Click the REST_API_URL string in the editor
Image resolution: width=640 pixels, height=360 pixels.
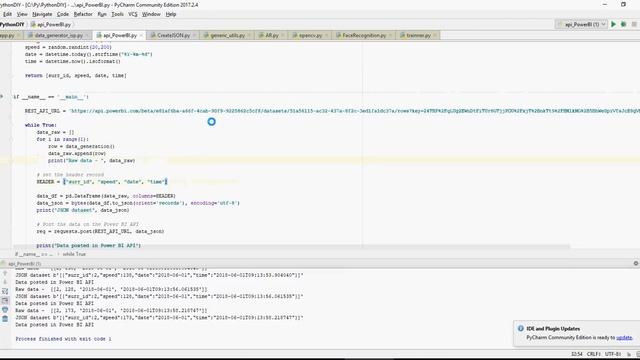tap(354, 111)
